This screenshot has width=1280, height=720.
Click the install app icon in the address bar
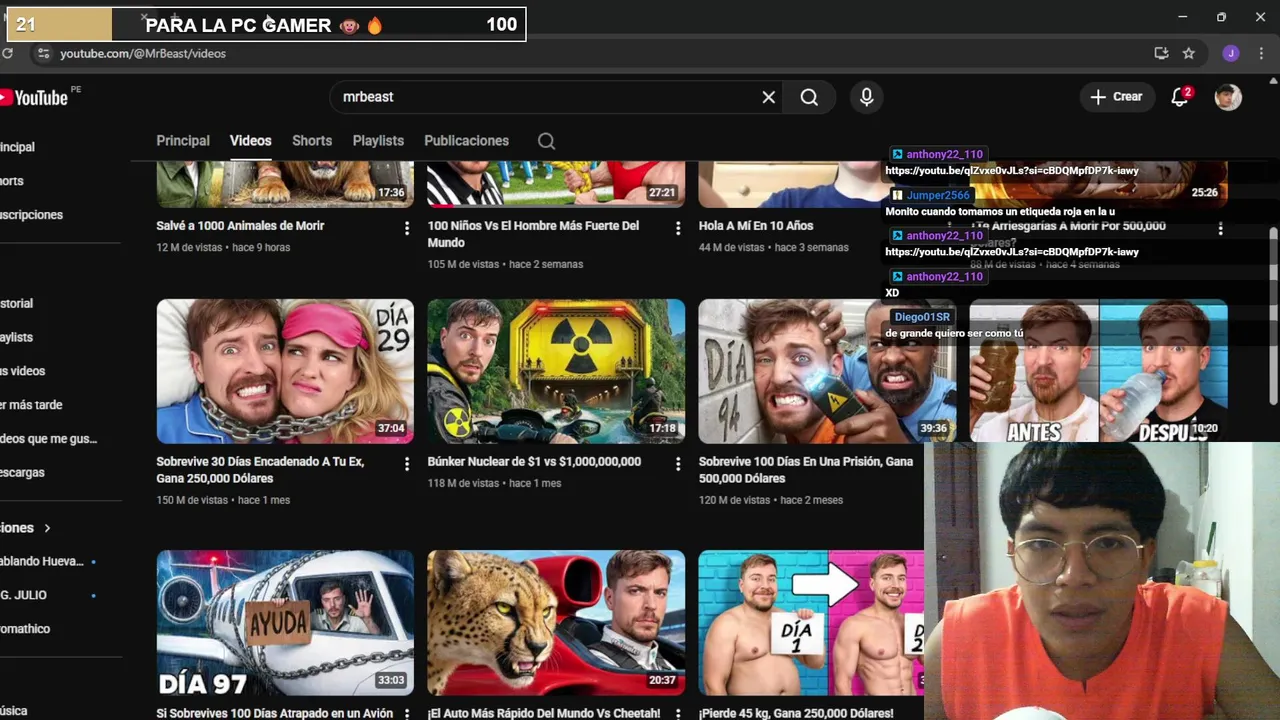tap(1161, 53)
